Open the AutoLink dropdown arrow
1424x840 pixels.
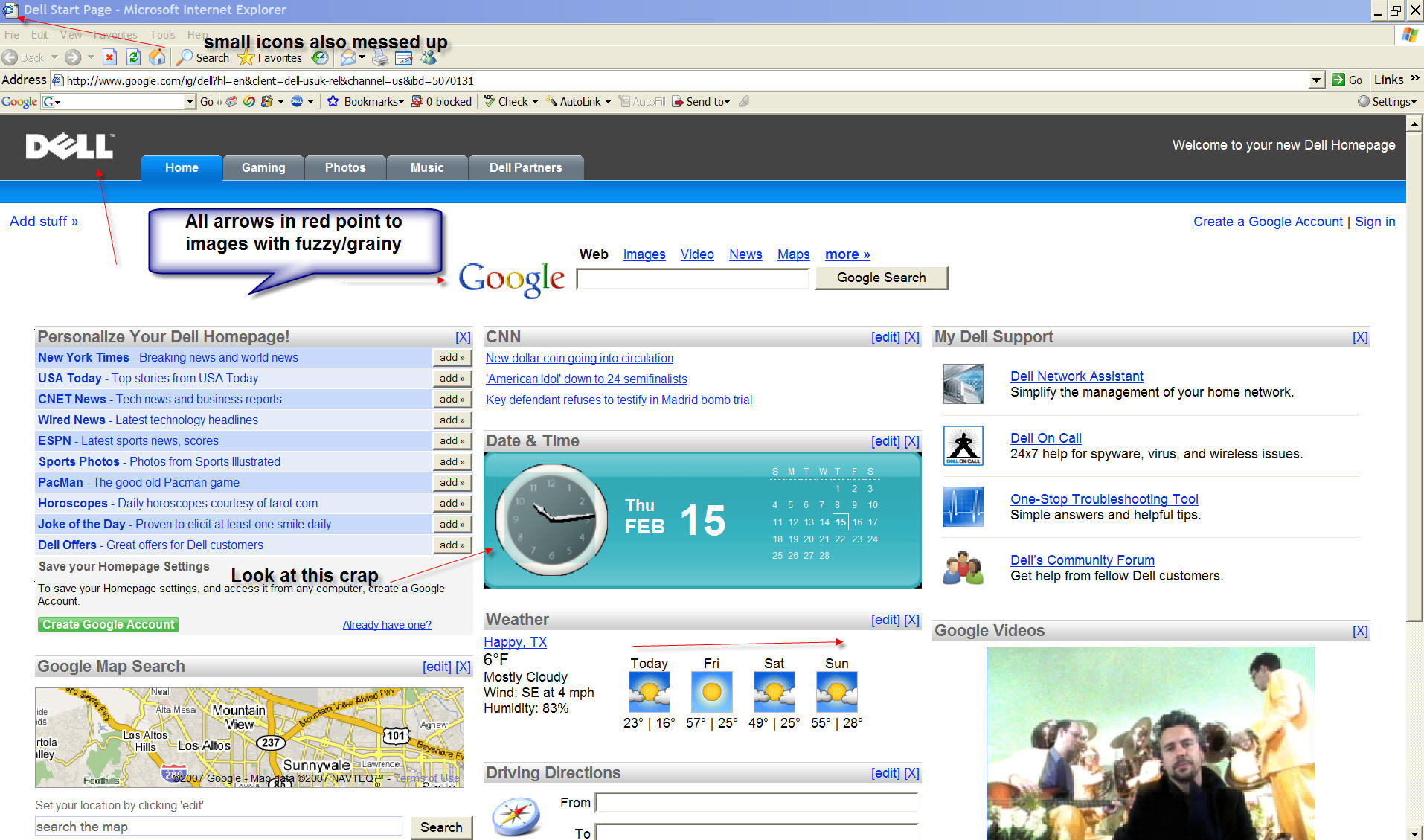click(608, 102)
